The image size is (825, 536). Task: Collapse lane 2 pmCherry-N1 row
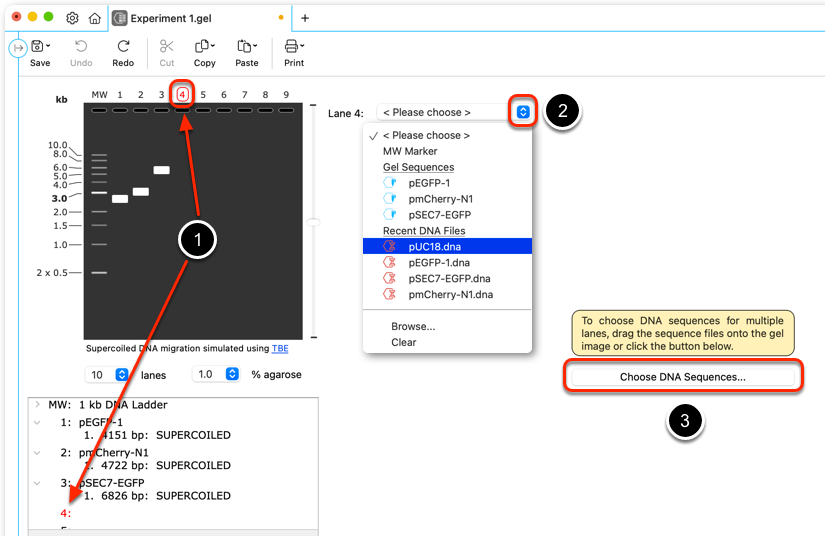point(37,452)
